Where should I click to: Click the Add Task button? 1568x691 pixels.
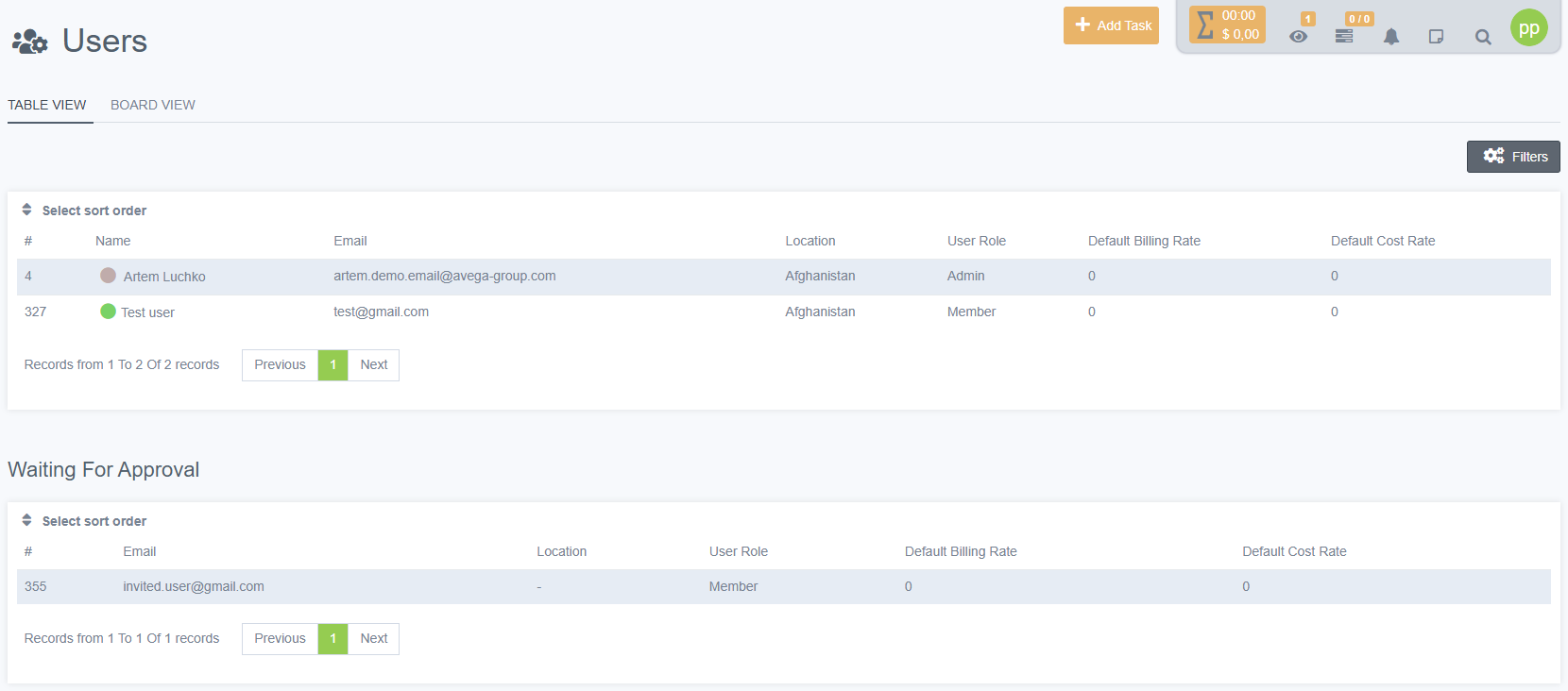tap(1111, 25)
